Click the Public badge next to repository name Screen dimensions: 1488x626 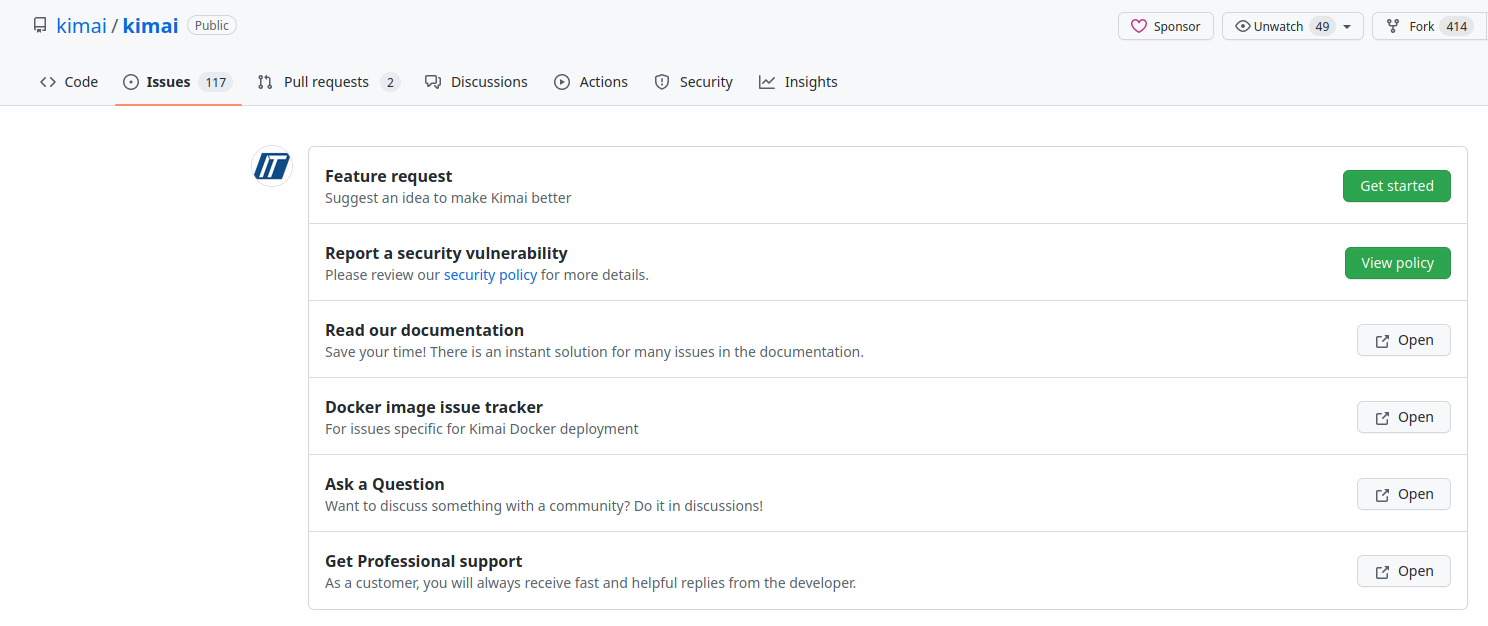tap(211, 25)
